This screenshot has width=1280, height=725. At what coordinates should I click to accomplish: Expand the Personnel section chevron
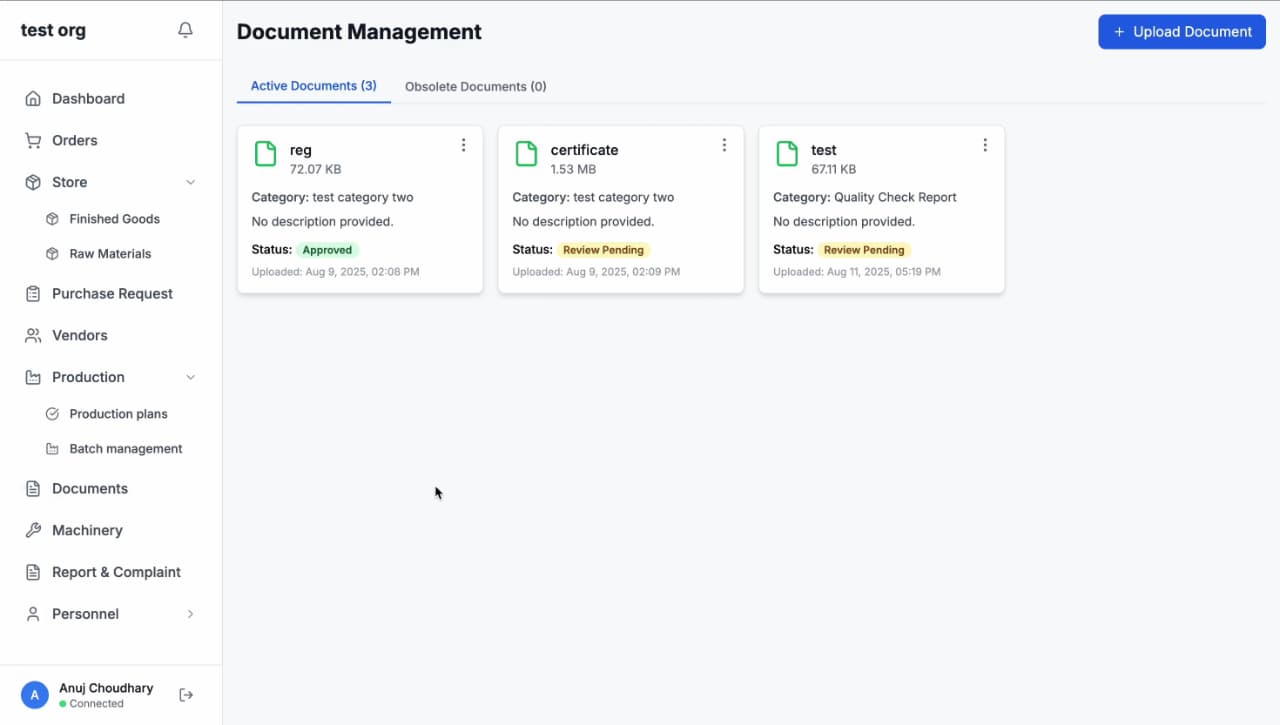click(x=191, y=614)
